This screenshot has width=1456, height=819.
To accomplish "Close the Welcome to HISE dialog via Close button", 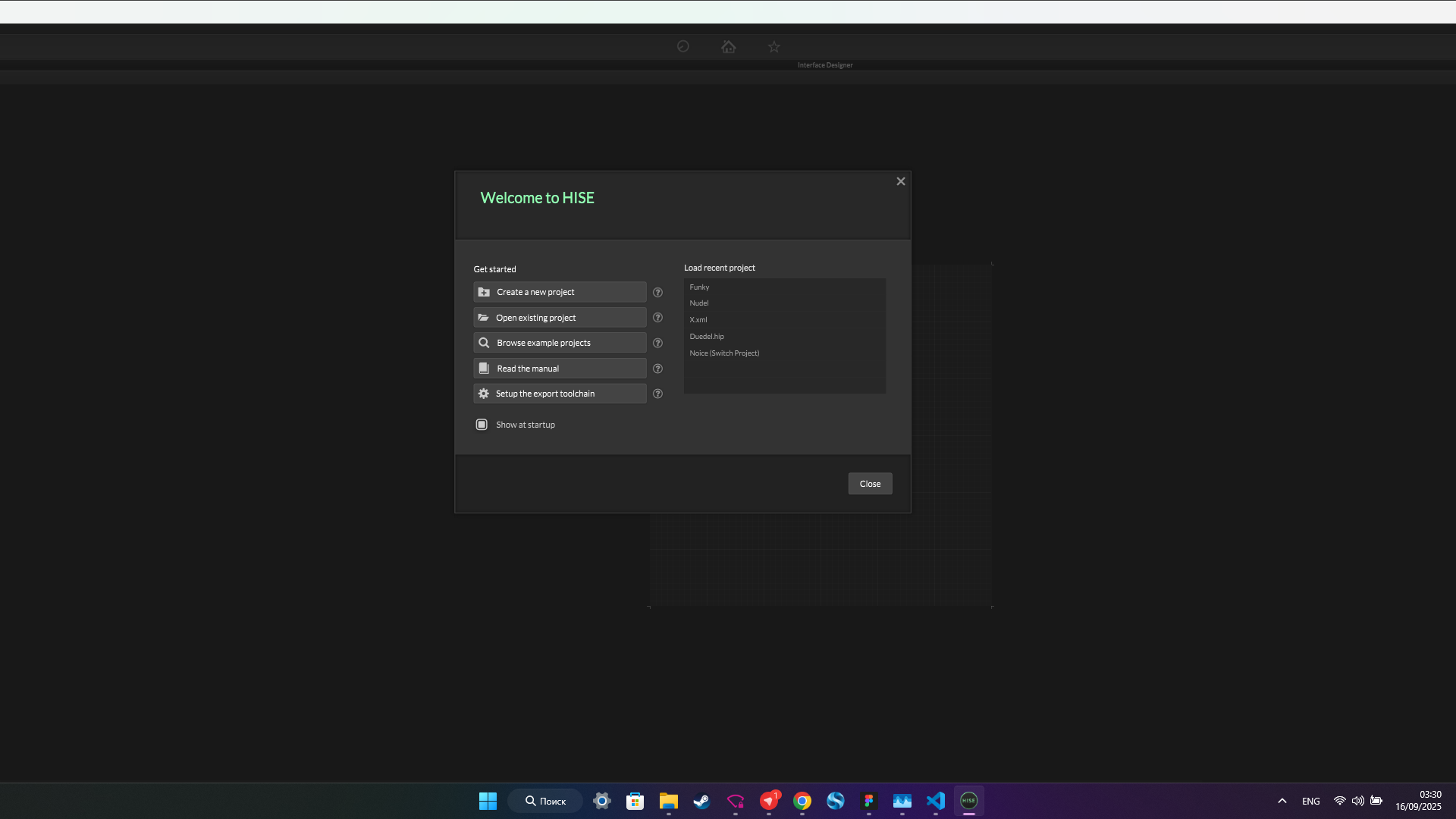I will pyautogui.click(x=870, y=484).
